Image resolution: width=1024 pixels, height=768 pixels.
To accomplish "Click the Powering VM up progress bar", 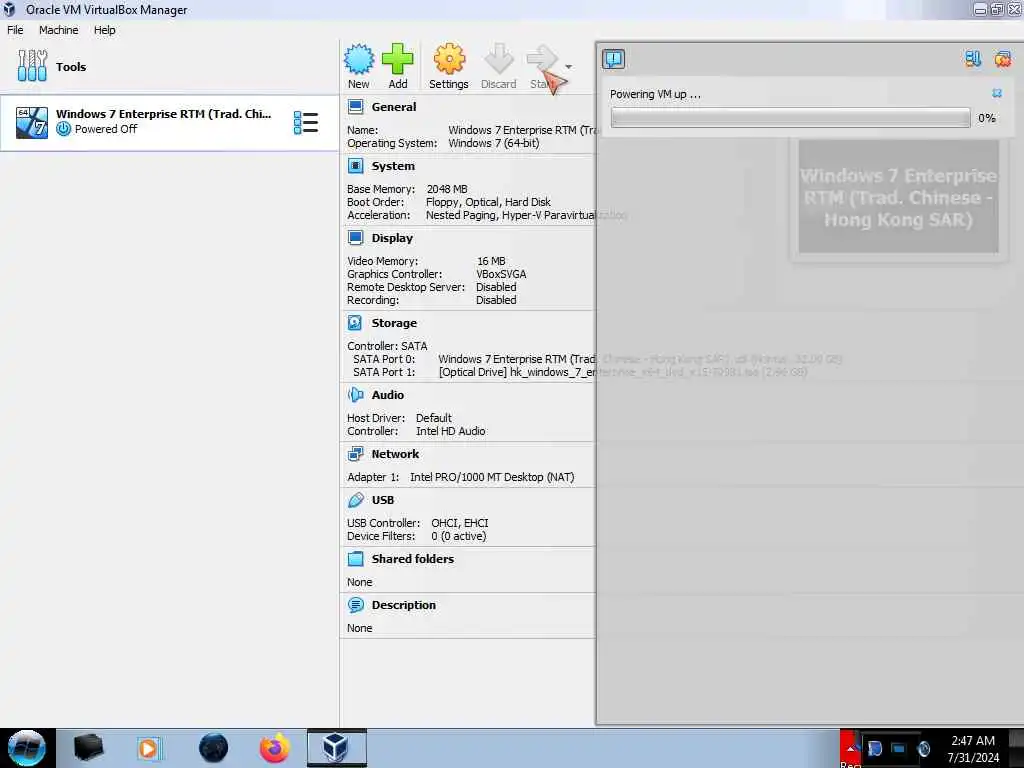I will click(x=790, y=118).
